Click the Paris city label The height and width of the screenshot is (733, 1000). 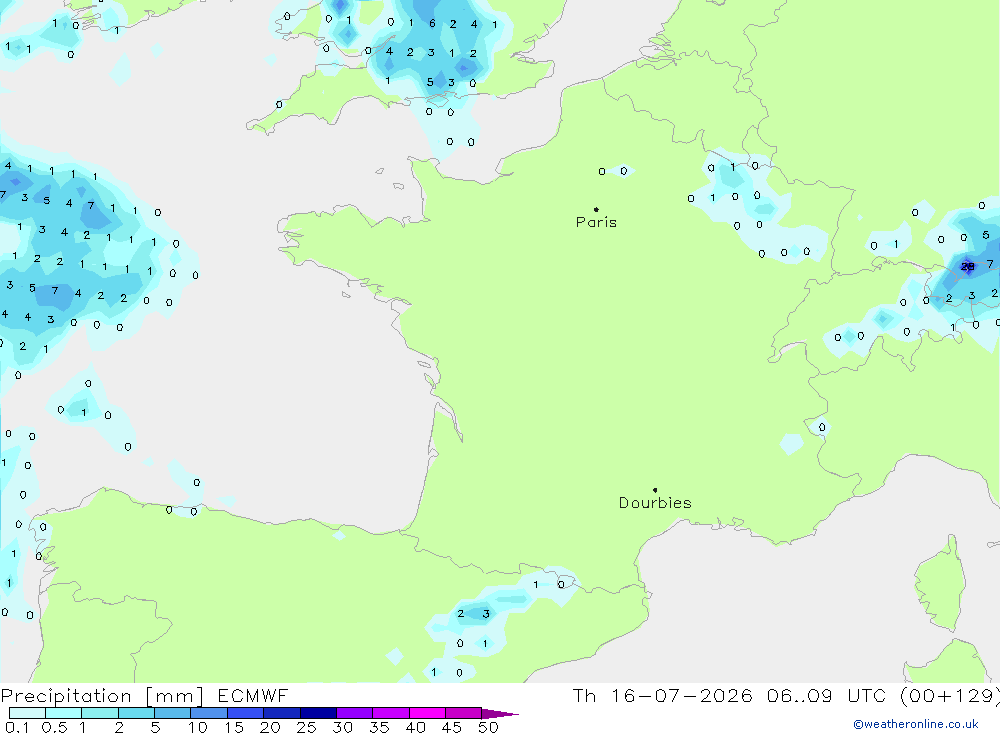596,222
